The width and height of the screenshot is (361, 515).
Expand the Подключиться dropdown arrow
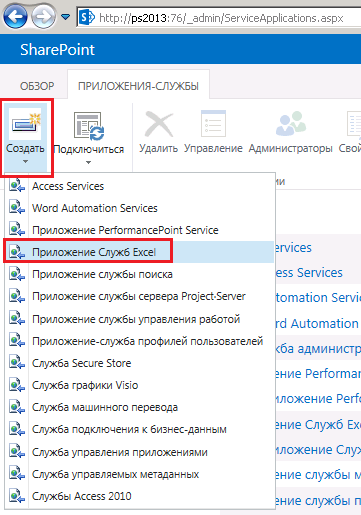[x=88, y=163]
